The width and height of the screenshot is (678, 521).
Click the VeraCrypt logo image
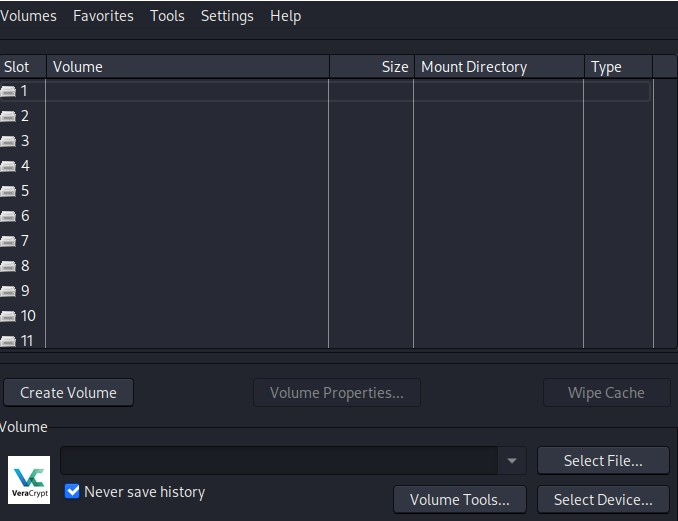(29, 479)
